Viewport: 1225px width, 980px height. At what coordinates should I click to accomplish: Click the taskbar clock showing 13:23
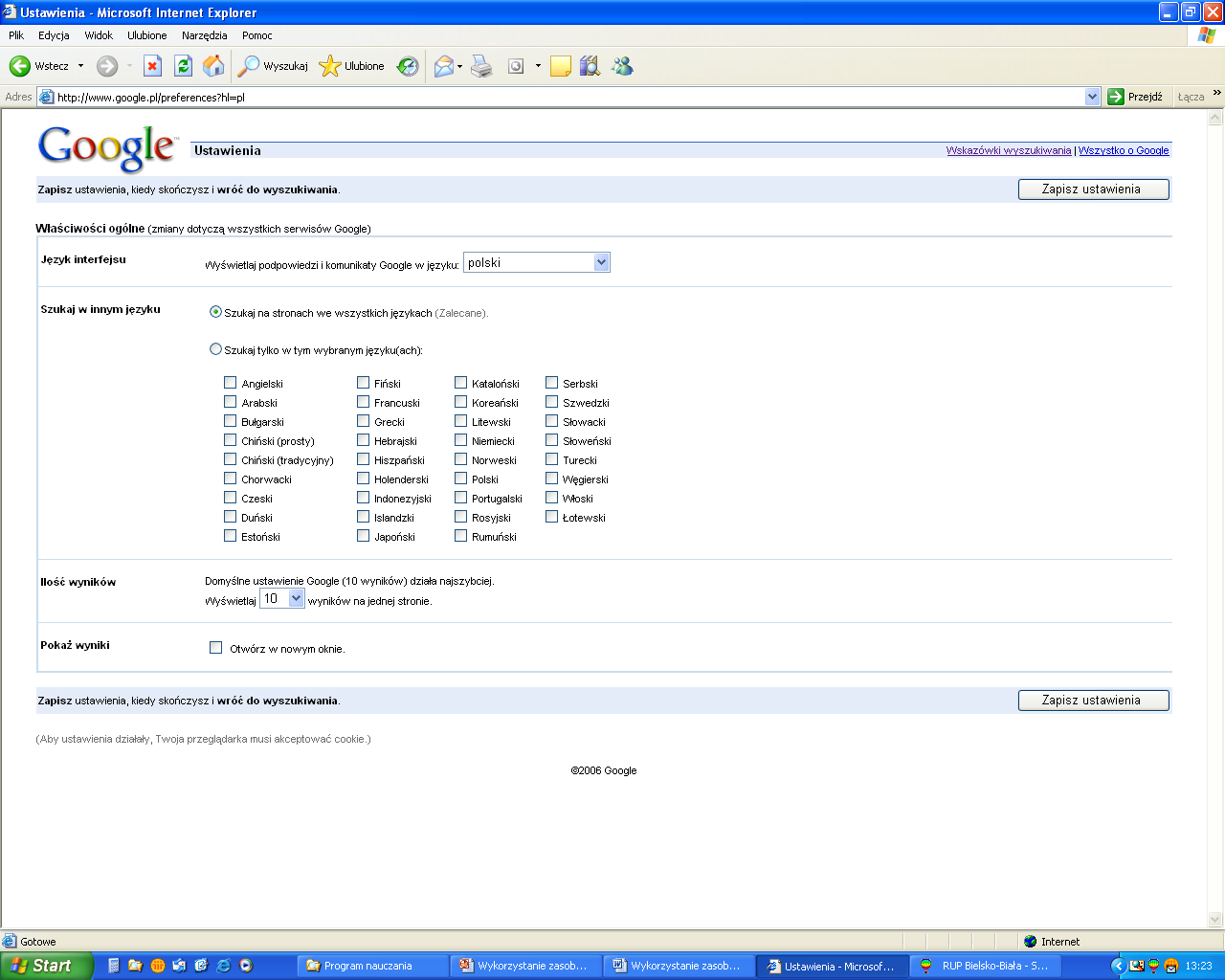pos(1198,966)
